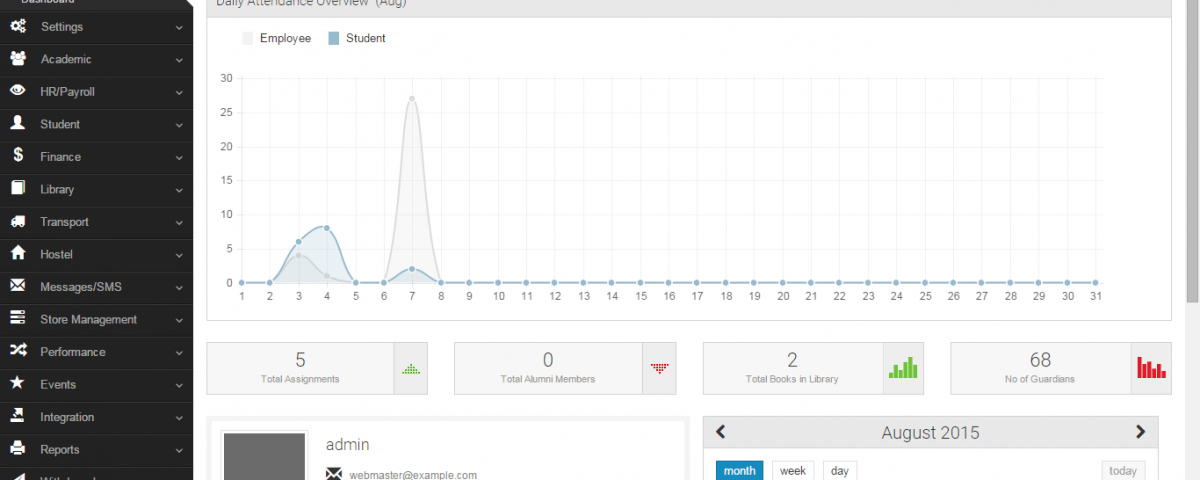Expand the Store Management menu chevron

179,320
